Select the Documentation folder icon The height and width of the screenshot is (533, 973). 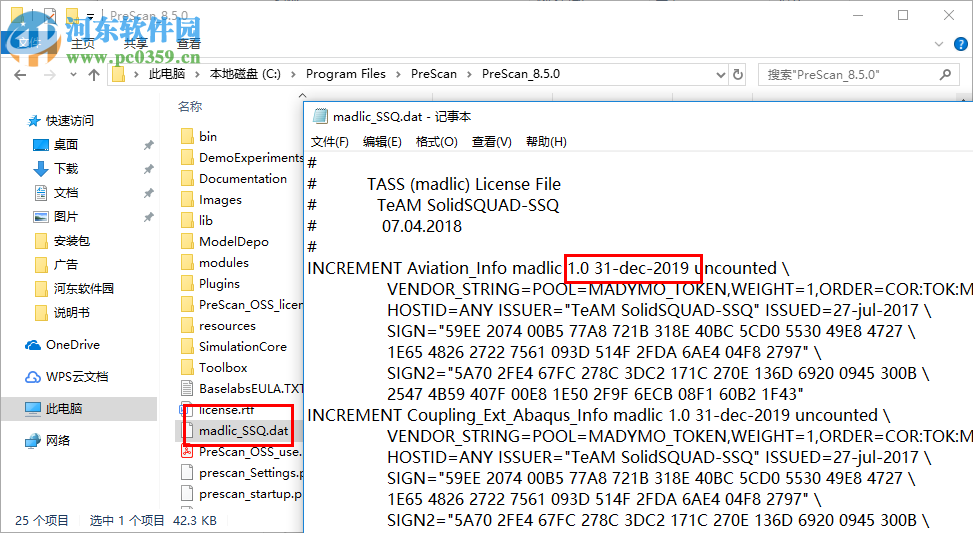[x=187, y=179]
